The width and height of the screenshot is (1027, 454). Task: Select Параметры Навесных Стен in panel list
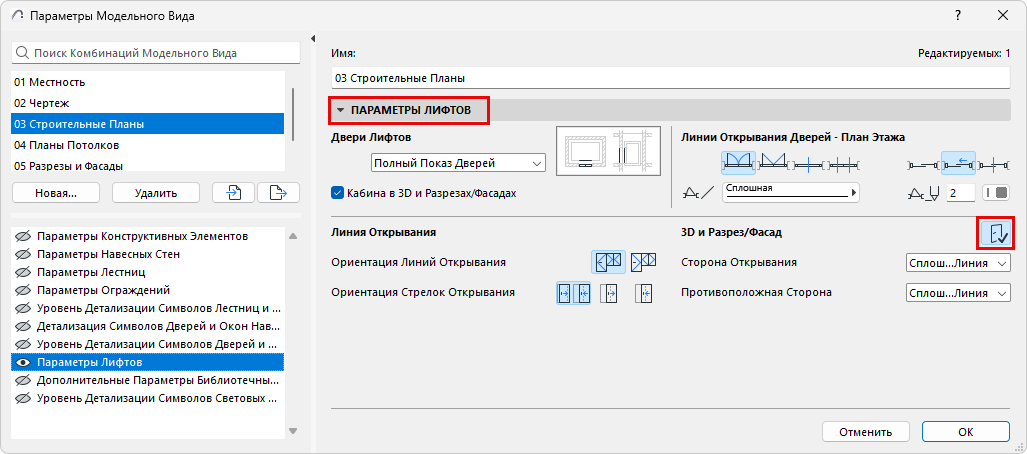pos(148,254)
